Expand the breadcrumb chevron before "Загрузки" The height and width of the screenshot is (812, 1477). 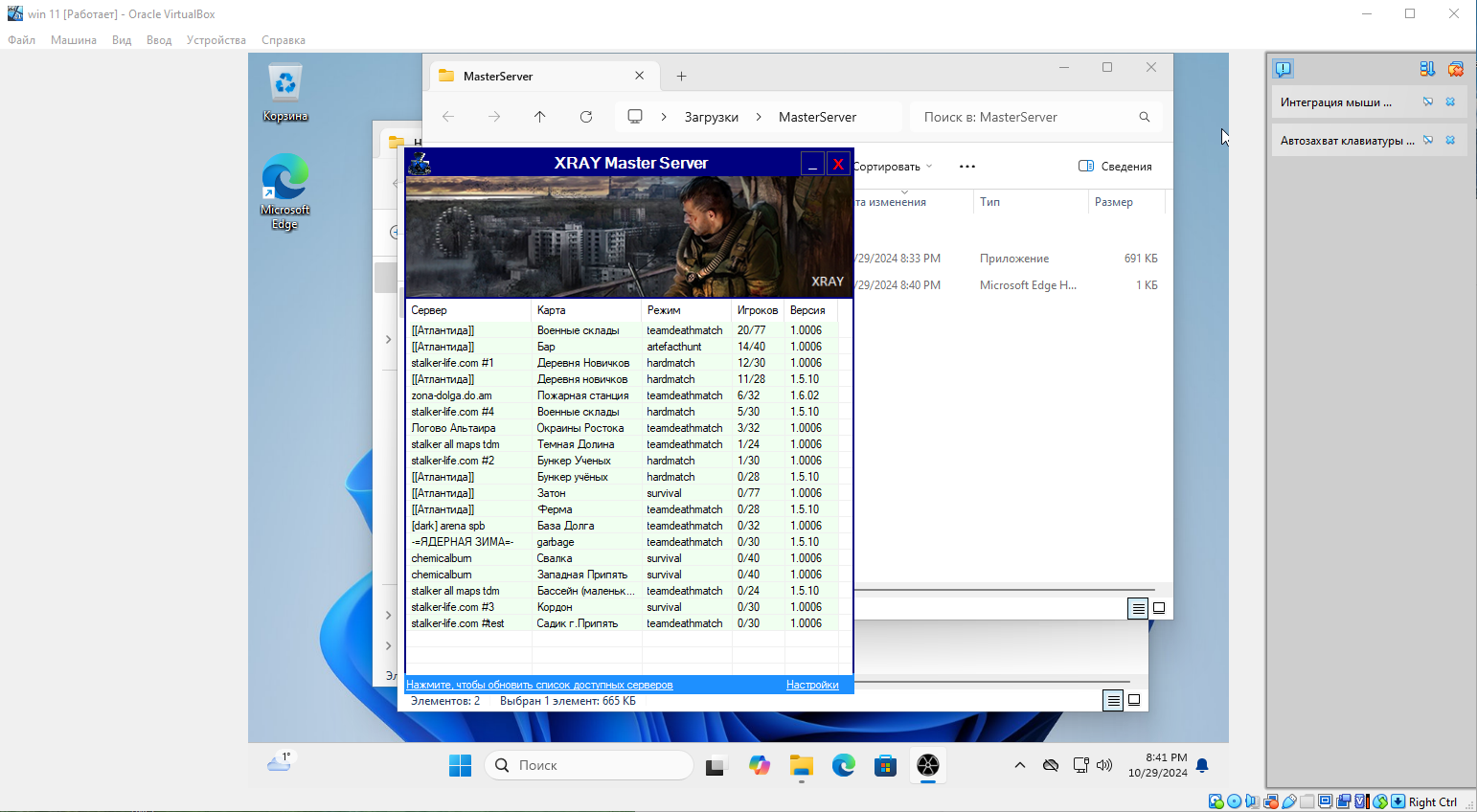[x=664, y=117]
